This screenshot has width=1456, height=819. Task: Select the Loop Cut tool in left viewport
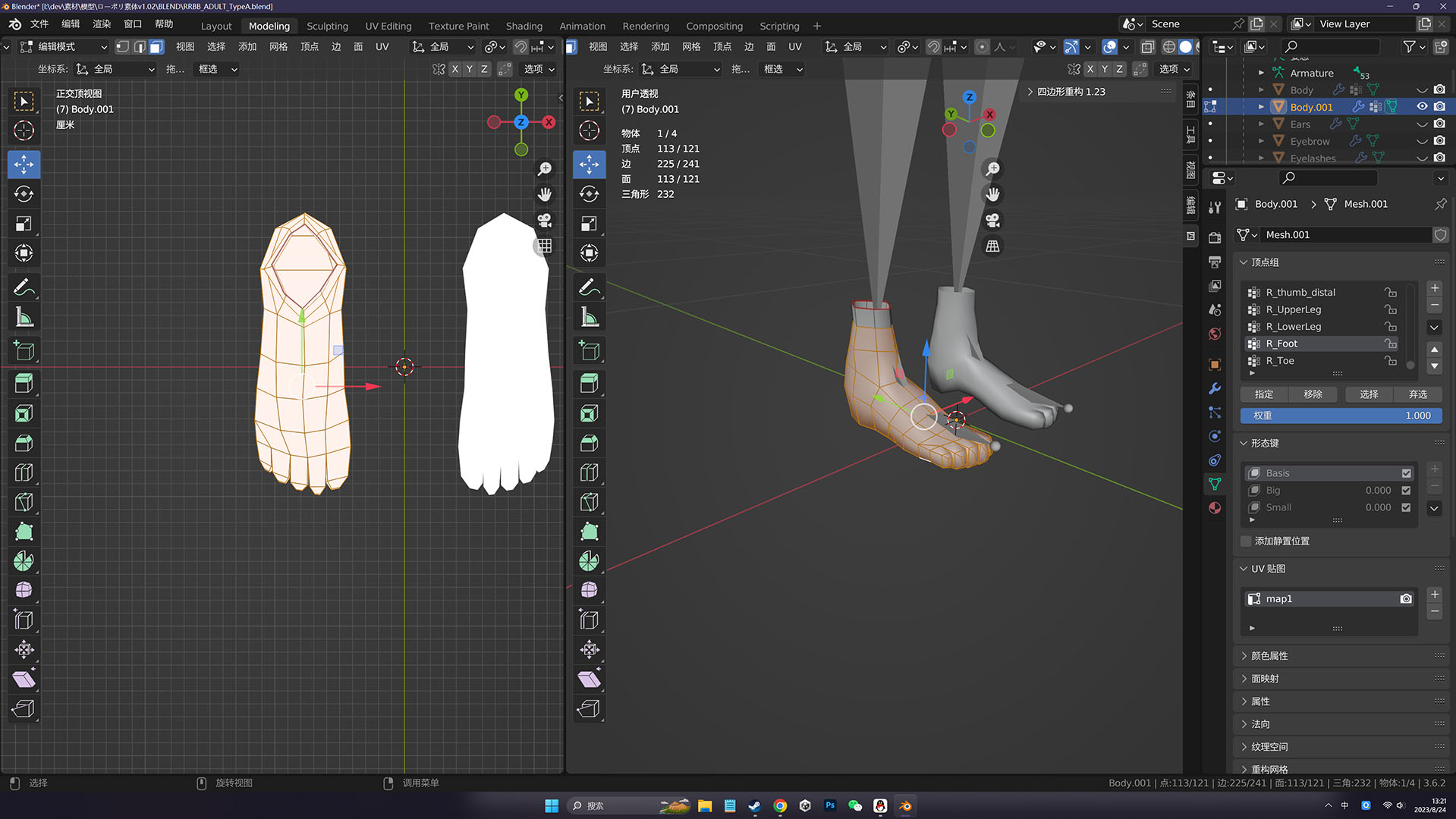24,472
